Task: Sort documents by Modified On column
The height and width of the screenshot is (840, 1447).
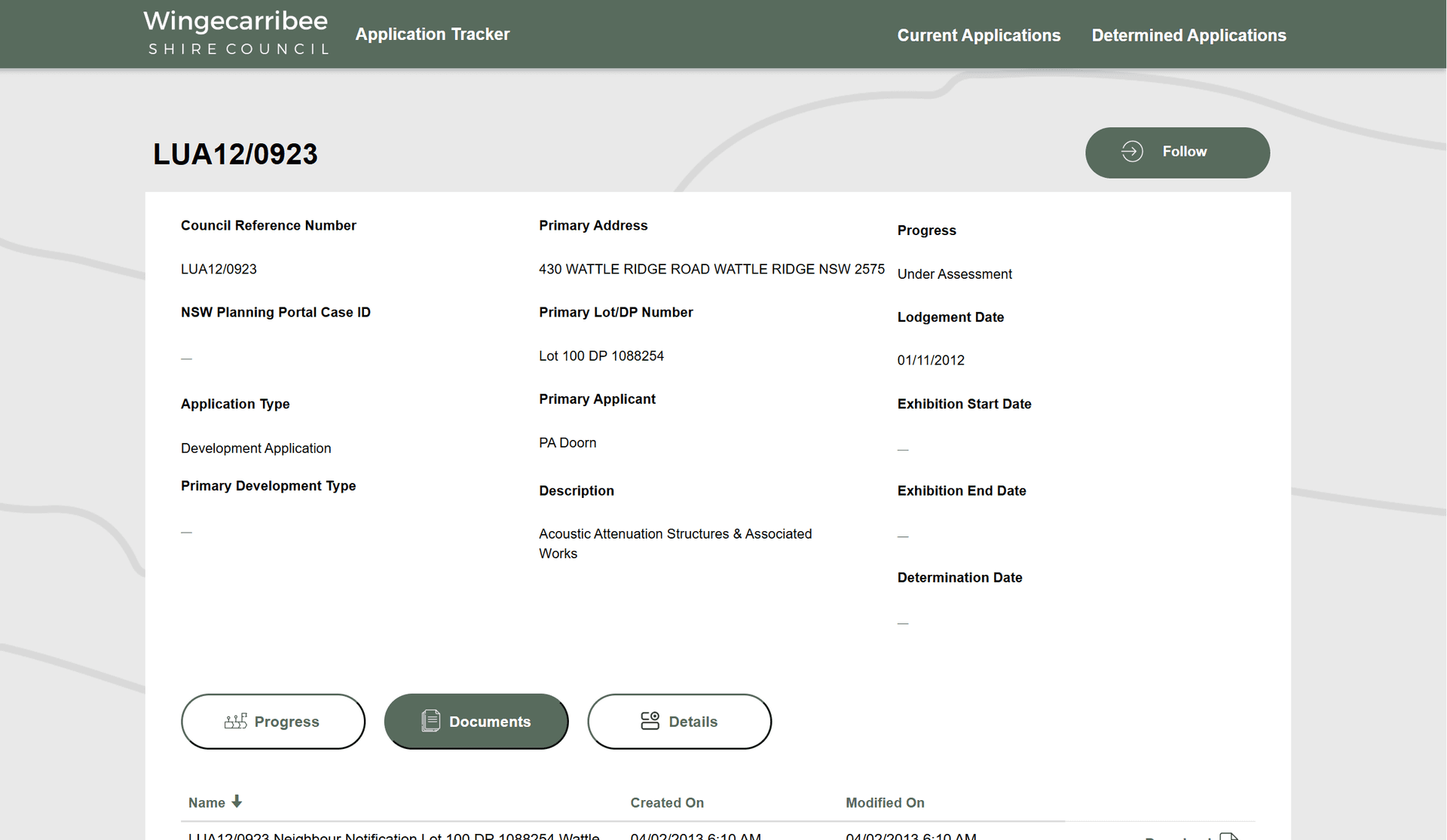Action: tap(885, 802)
